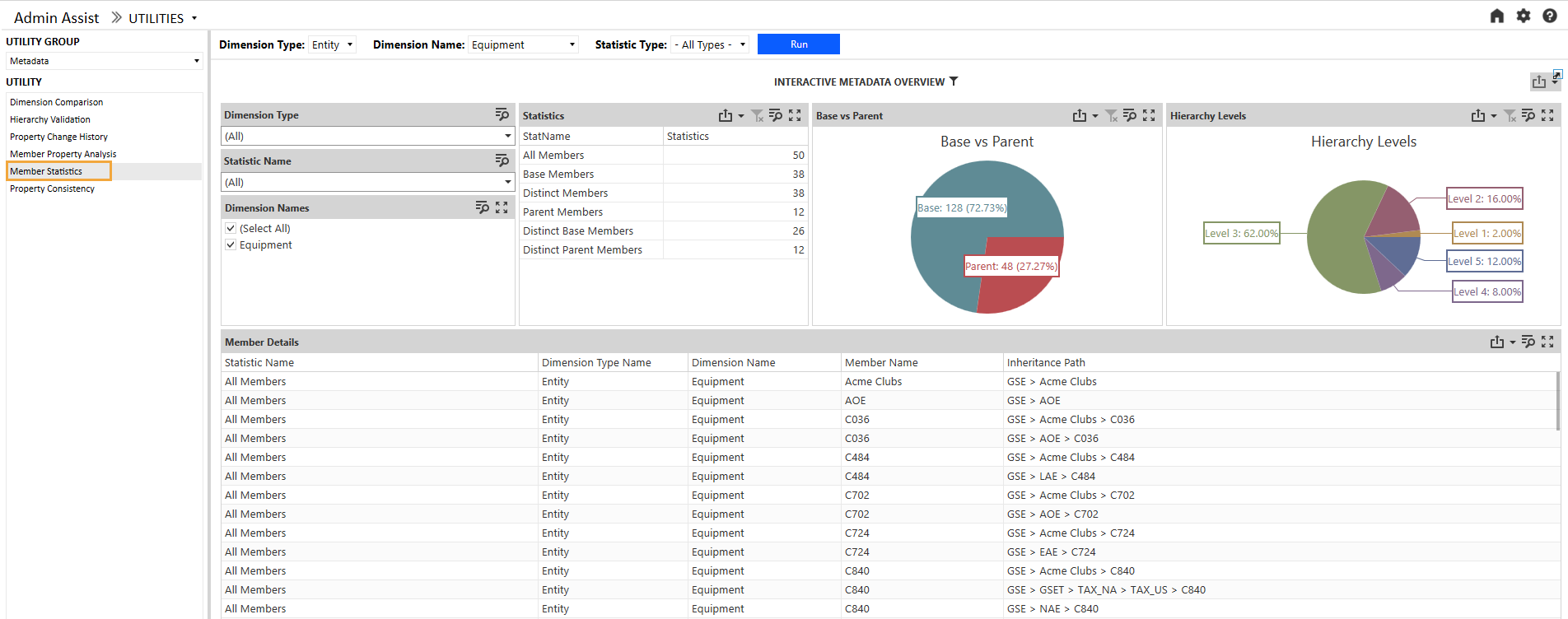Maximize the Member Details panel

point(1547,342)
